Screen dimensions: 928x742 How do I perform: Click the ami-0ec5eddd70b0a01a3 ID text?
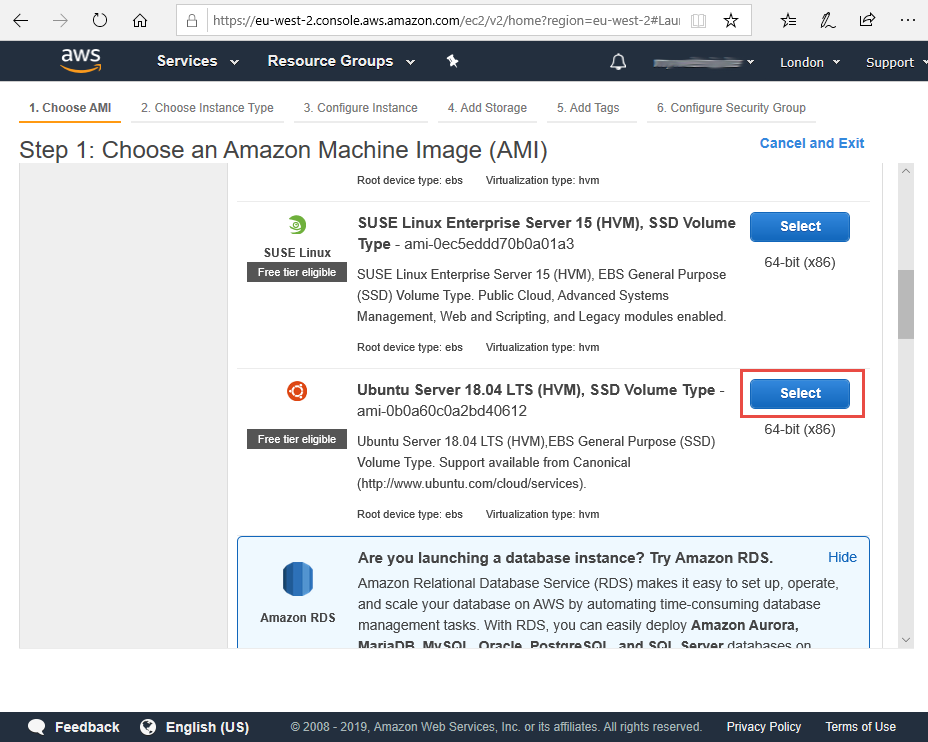(x=489, y=244)
